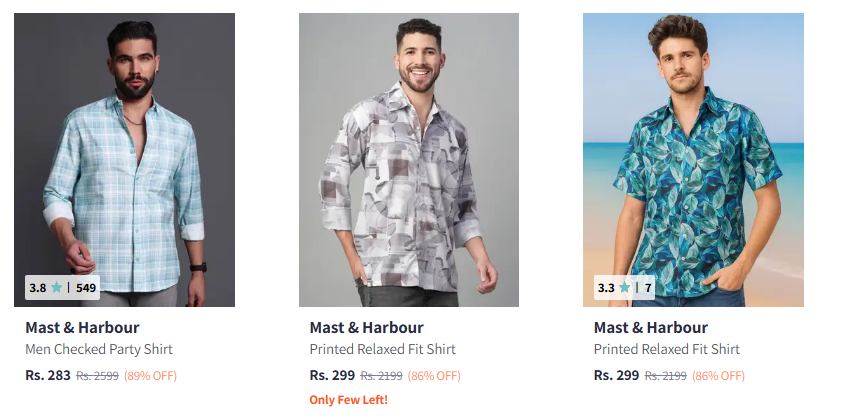Click the 3.8 rating badge with 549 reviews
Image resolution: width=849 pixels, height=418 pixels.
tap(62, 288)
